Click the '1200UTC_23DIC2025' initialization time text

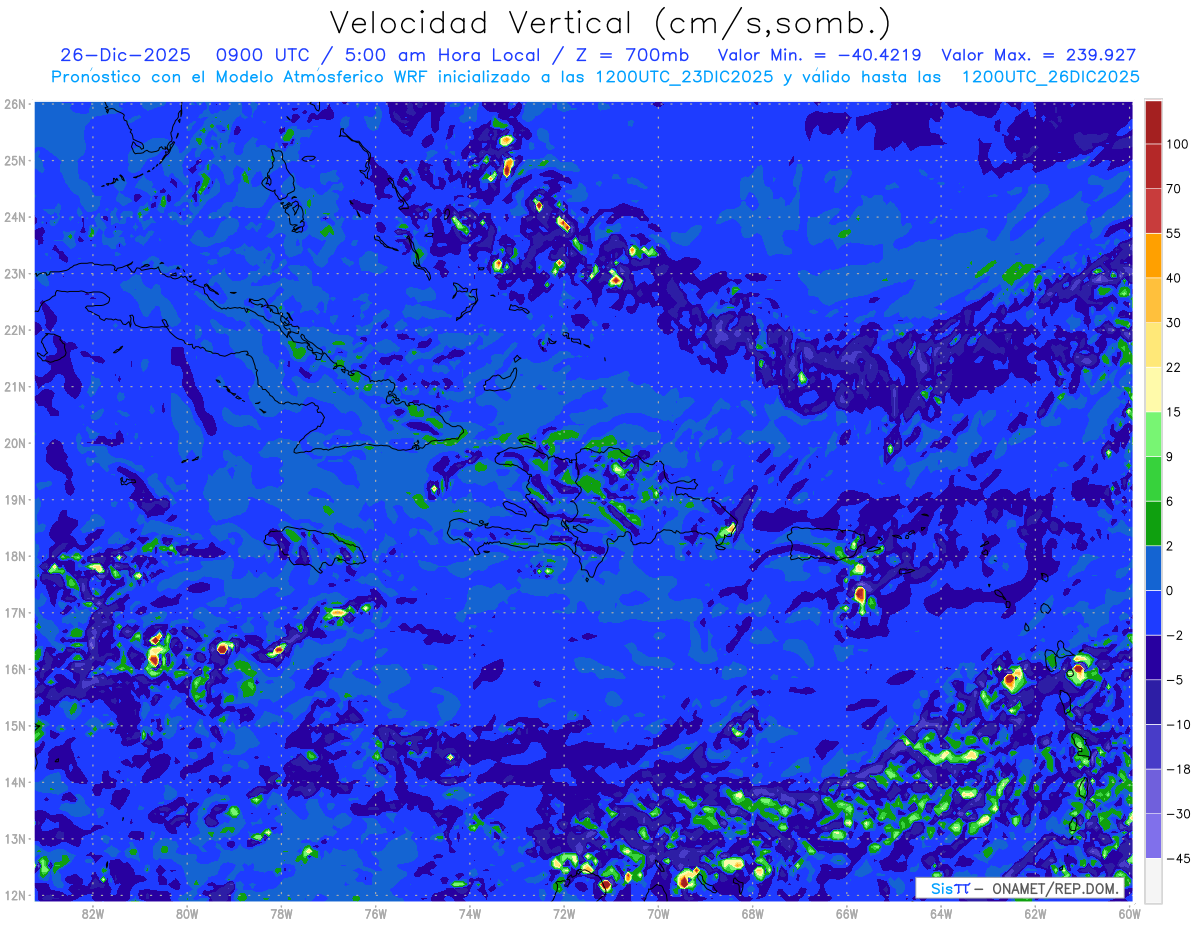(684, 77)
